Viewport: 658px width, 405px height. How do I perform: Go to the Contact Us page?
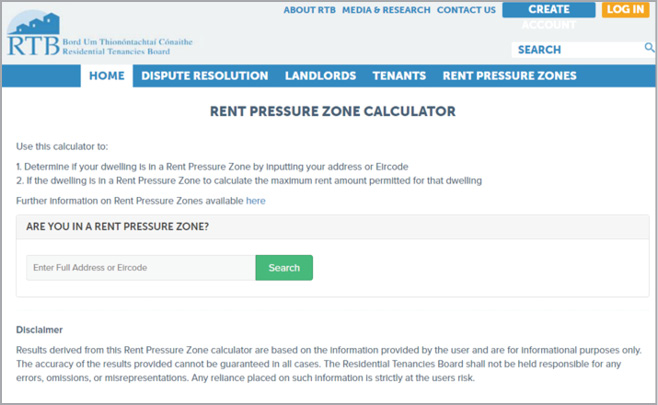click(466, 10)
